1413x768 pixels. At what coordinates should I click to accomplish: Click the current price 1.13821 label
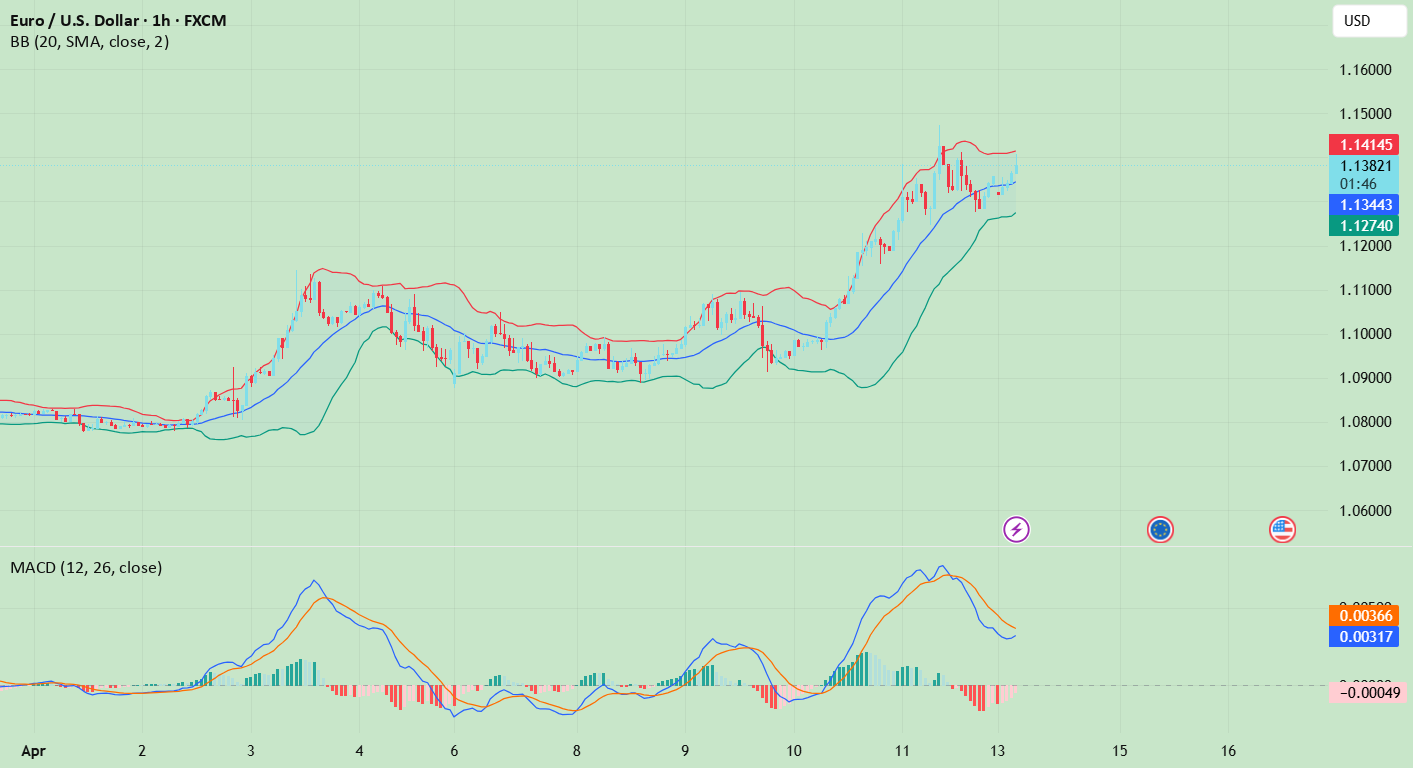[1363, 166]
